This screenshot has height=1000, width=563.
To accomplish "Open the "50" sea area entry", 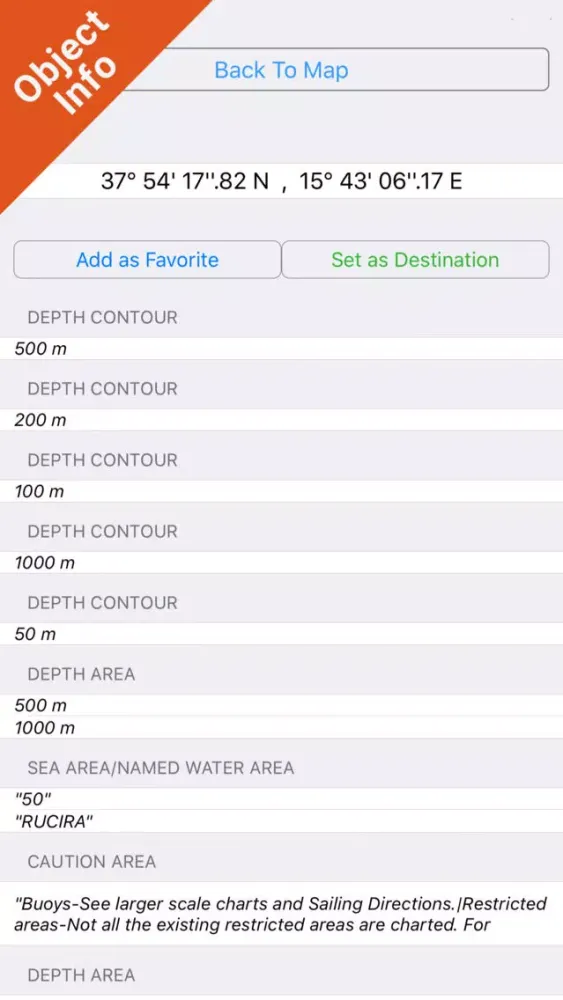I will tap(281, 799).
